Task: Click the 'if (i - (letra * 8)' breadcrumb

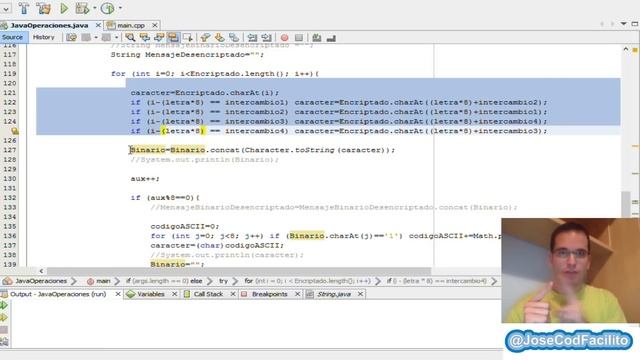Action: [x=437, y=281]
